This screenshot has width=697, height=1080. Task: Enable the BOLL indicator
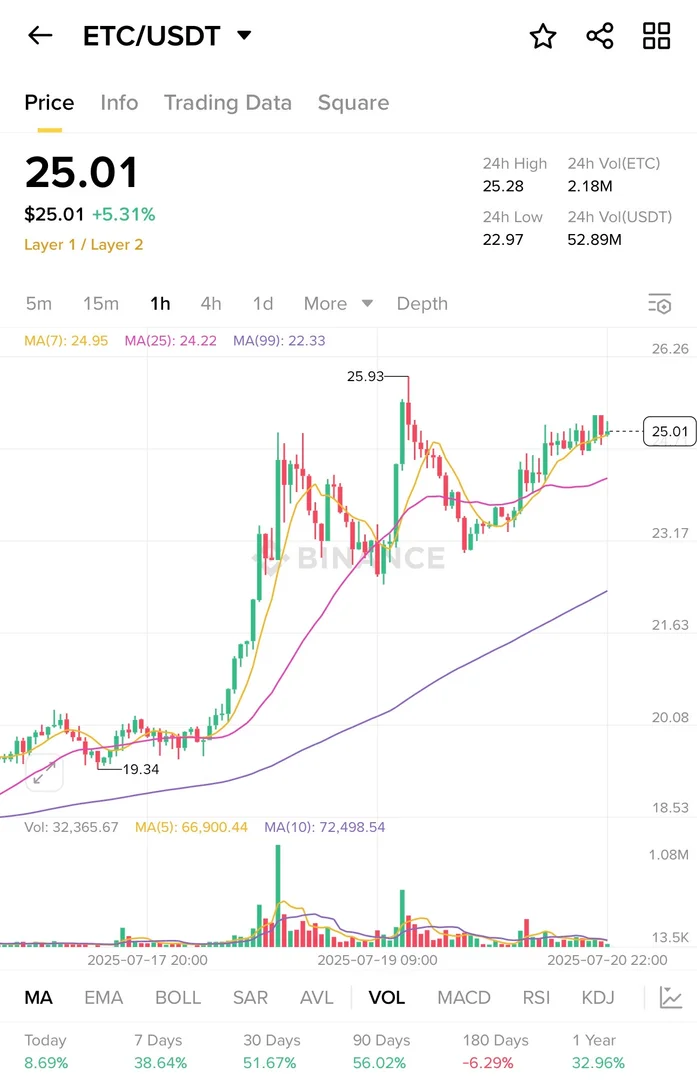click(178, 997)
